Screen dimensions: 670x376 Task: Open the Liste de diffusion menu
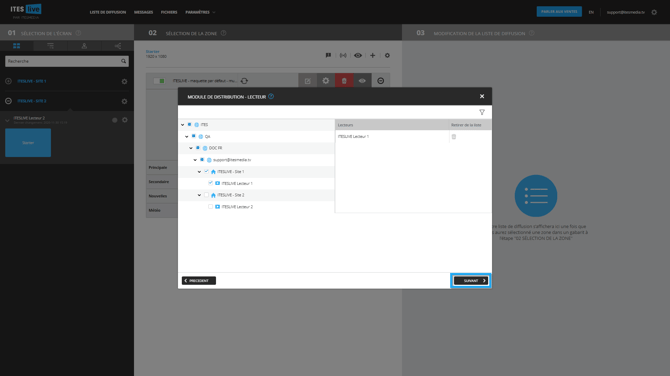coord(108,12)
